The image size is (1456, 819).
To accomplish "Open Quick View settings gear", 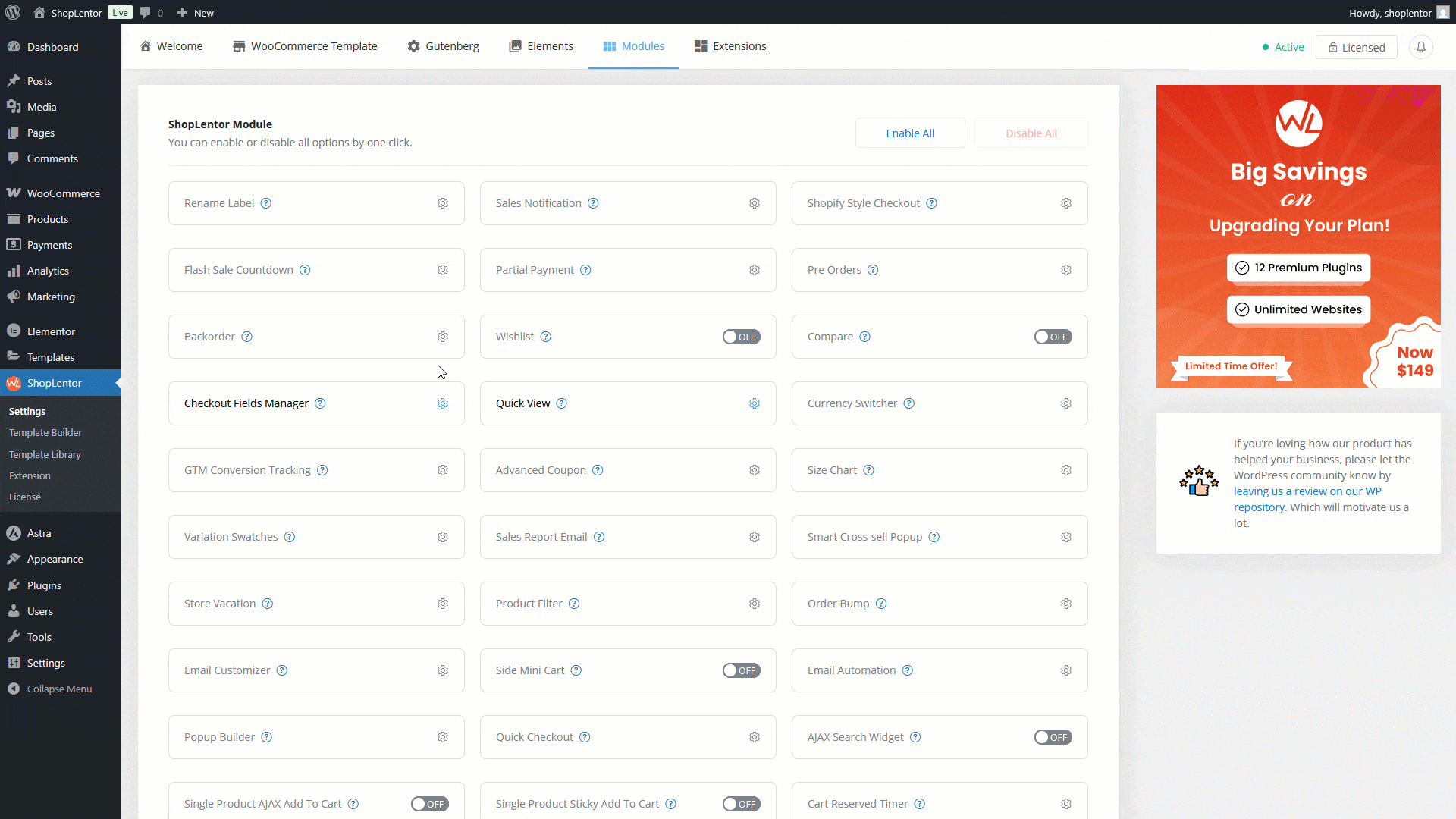I will coord(755,403).
